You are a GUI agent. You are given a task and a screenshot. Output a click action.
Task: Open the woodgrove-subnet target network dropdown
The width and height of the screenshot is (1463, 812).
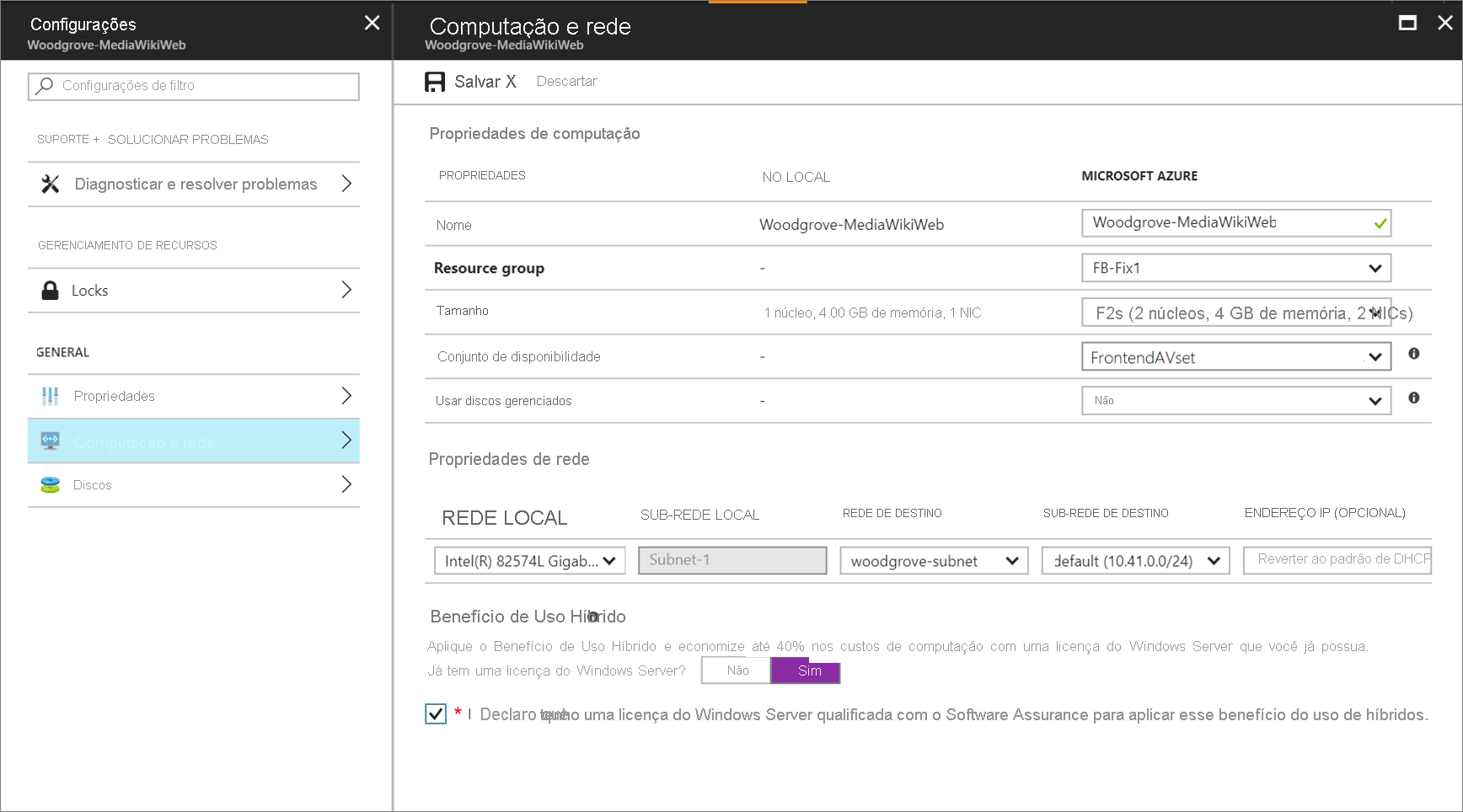933,561
